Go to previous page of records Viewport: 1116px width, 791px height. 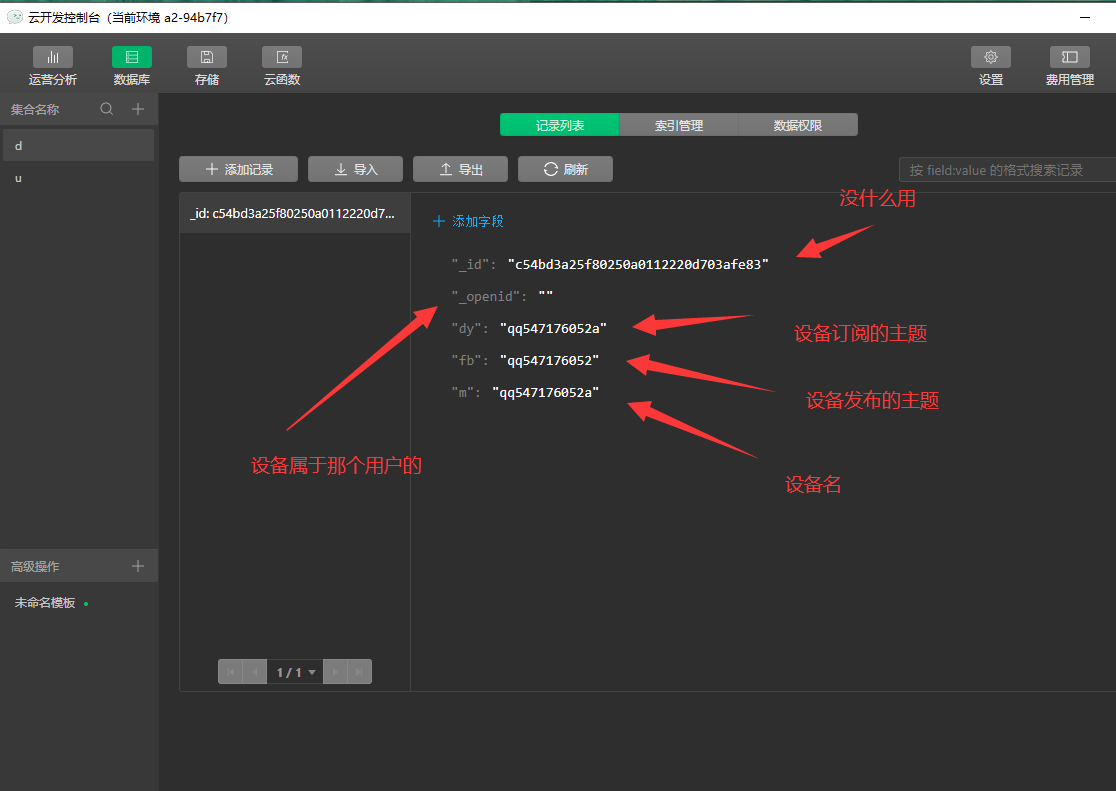point(255,671)
